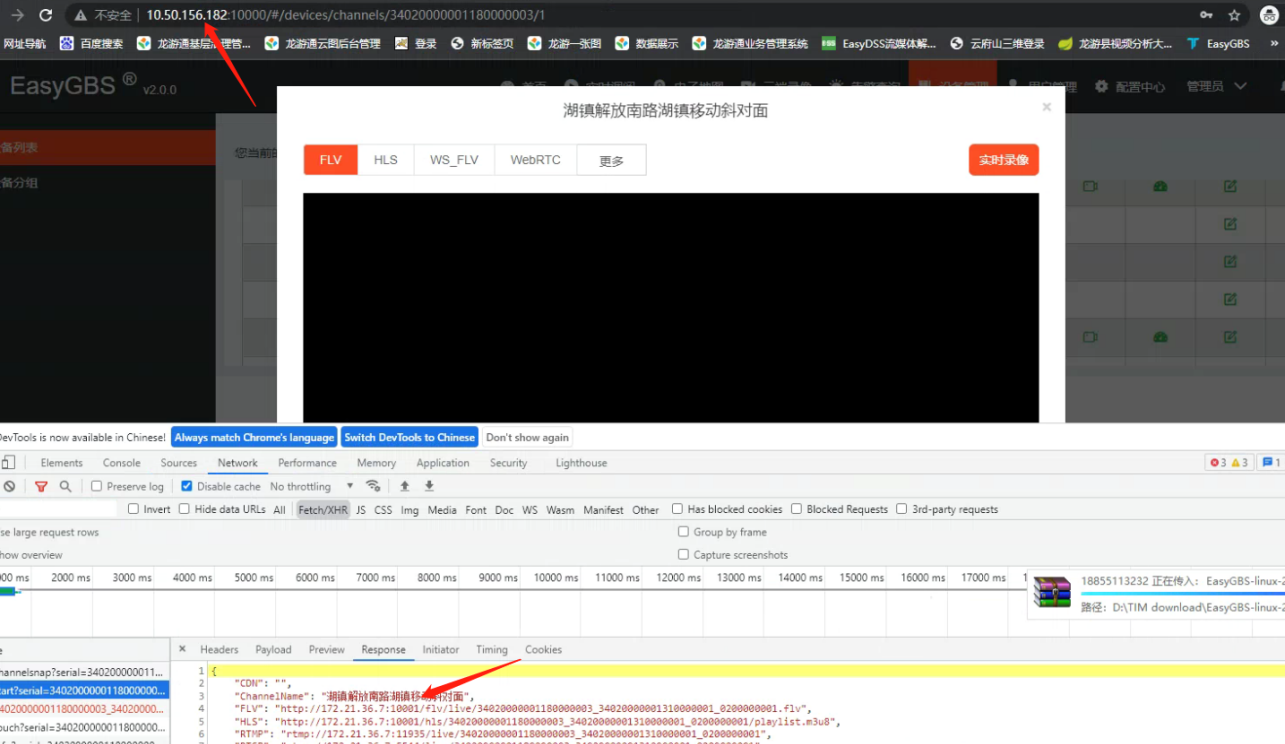Open the browser profile avatar icon
1285x744 pixels.
[1268, 15]
